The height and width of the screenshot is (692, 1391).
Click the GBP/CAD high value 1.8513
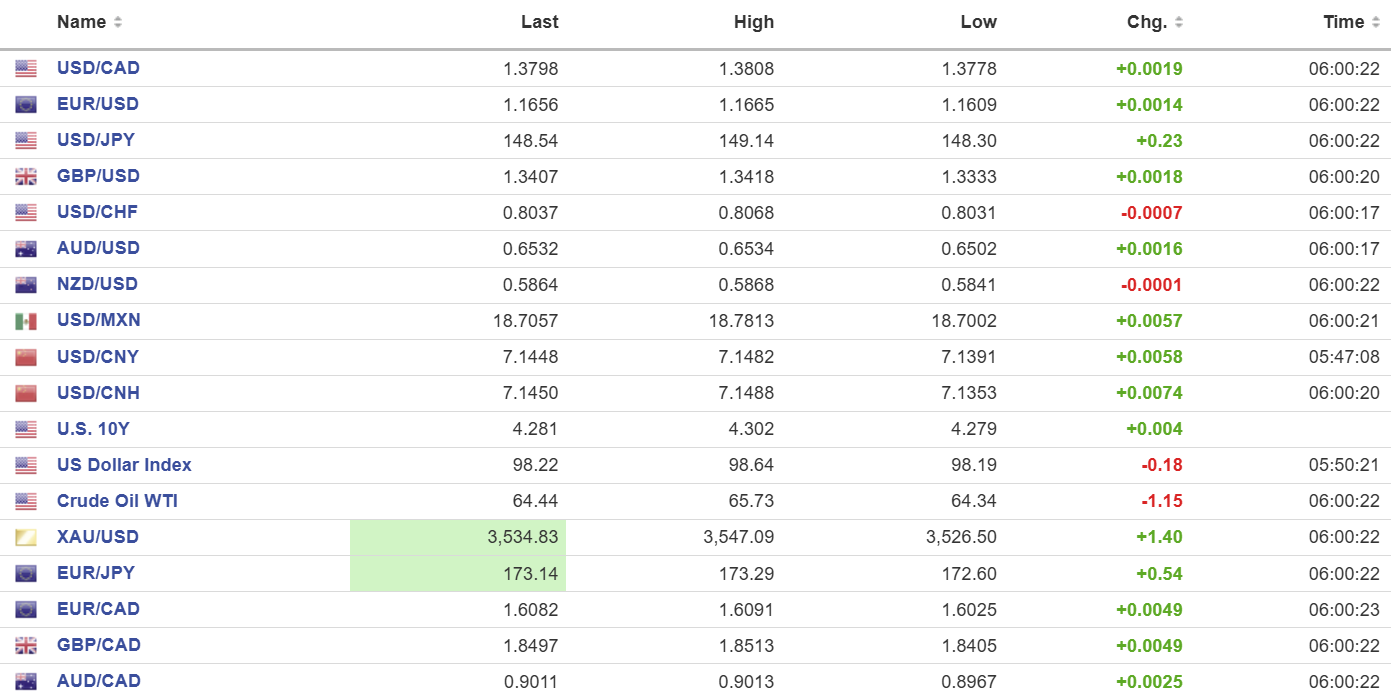point(748,645)
